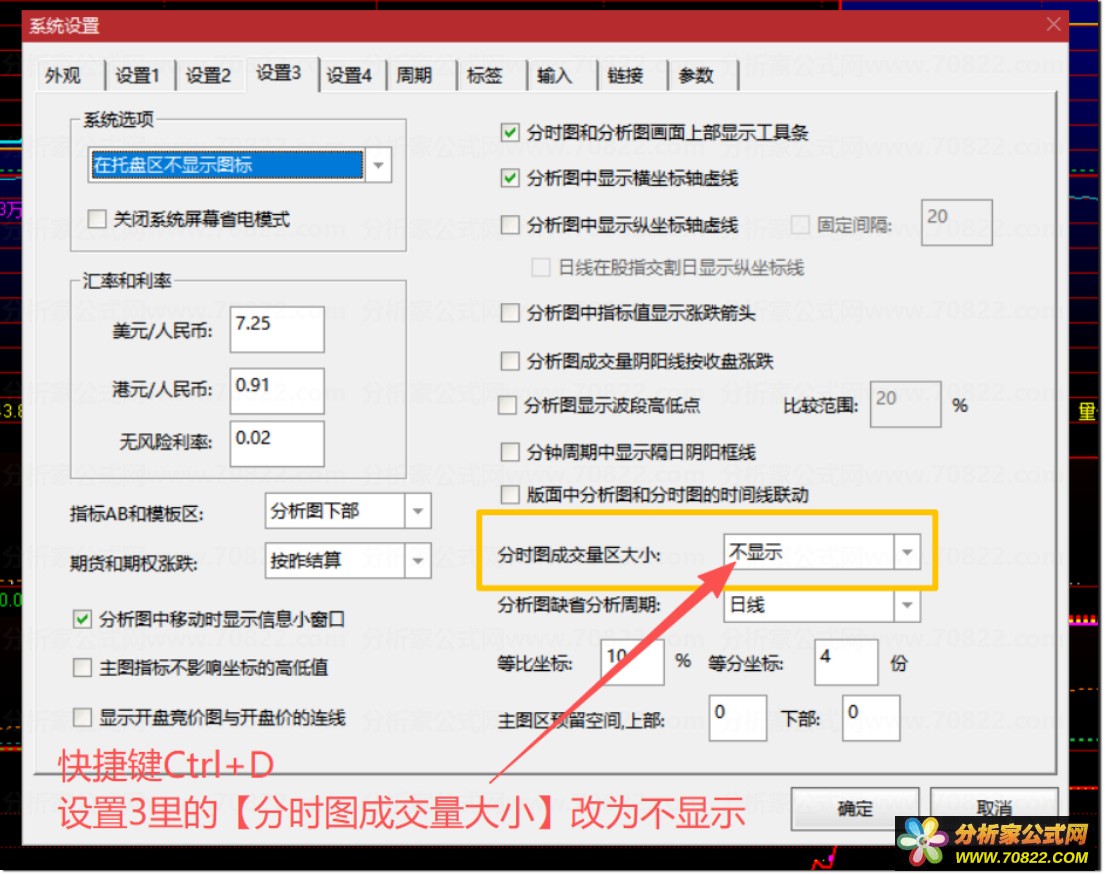Enable 分析图中显示纵坐标轴虚线 checkbox
1105x874 pixels.
[510, 225]
